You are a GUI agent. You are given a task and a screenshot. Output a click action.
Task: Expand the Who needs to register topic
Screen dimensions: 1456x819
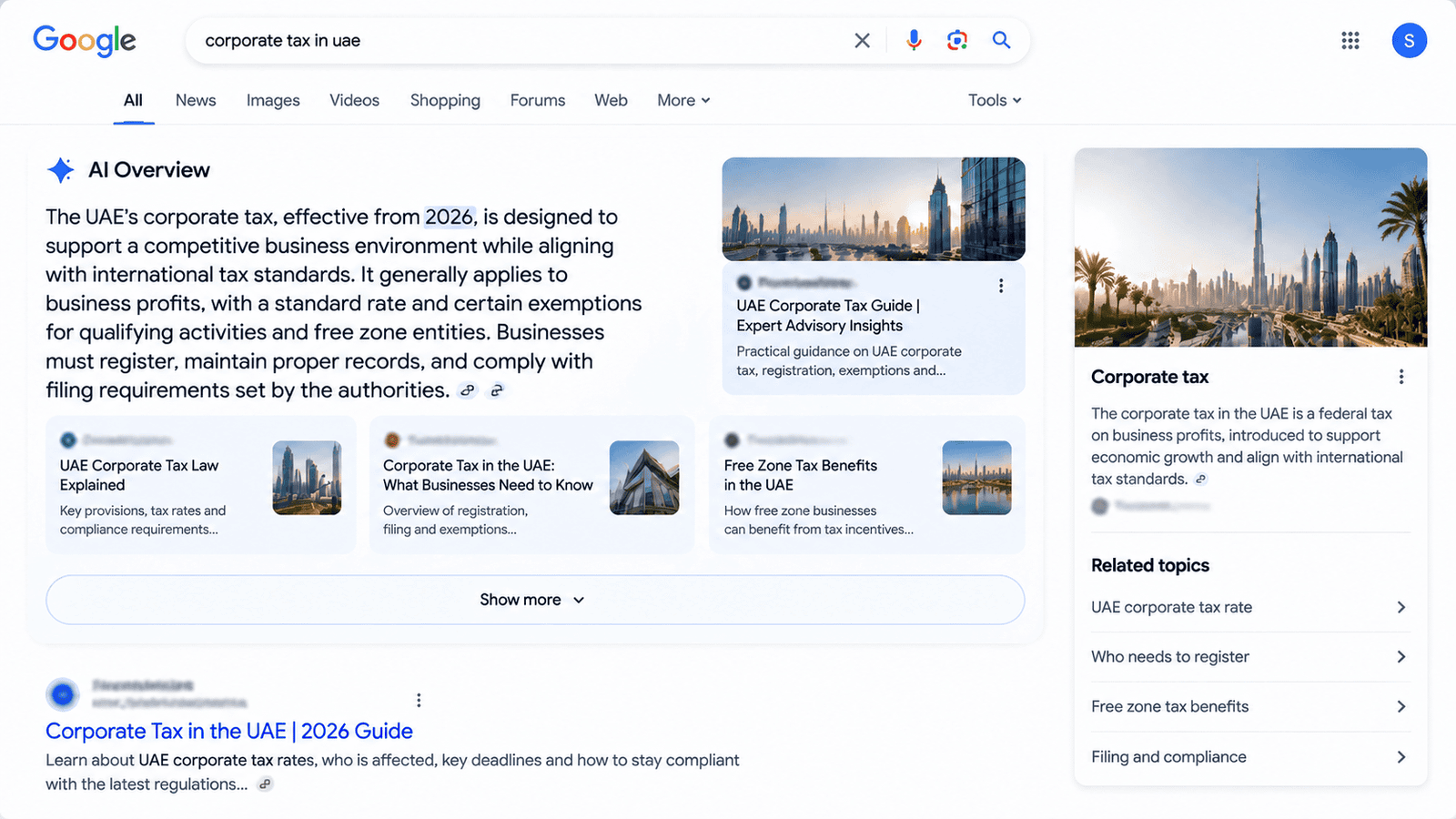1250,657
